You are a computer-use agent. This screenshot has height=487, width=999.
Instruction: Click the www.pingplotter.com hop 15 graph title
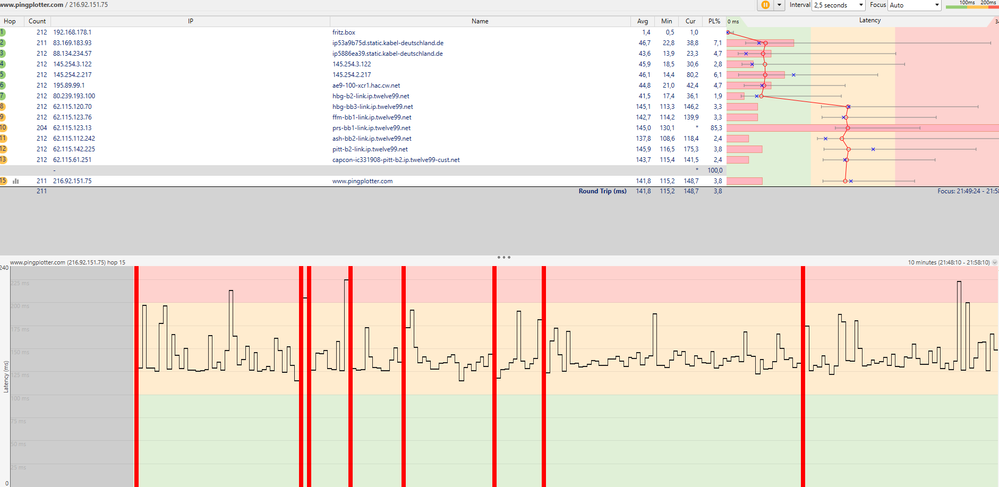coord(68,262)
